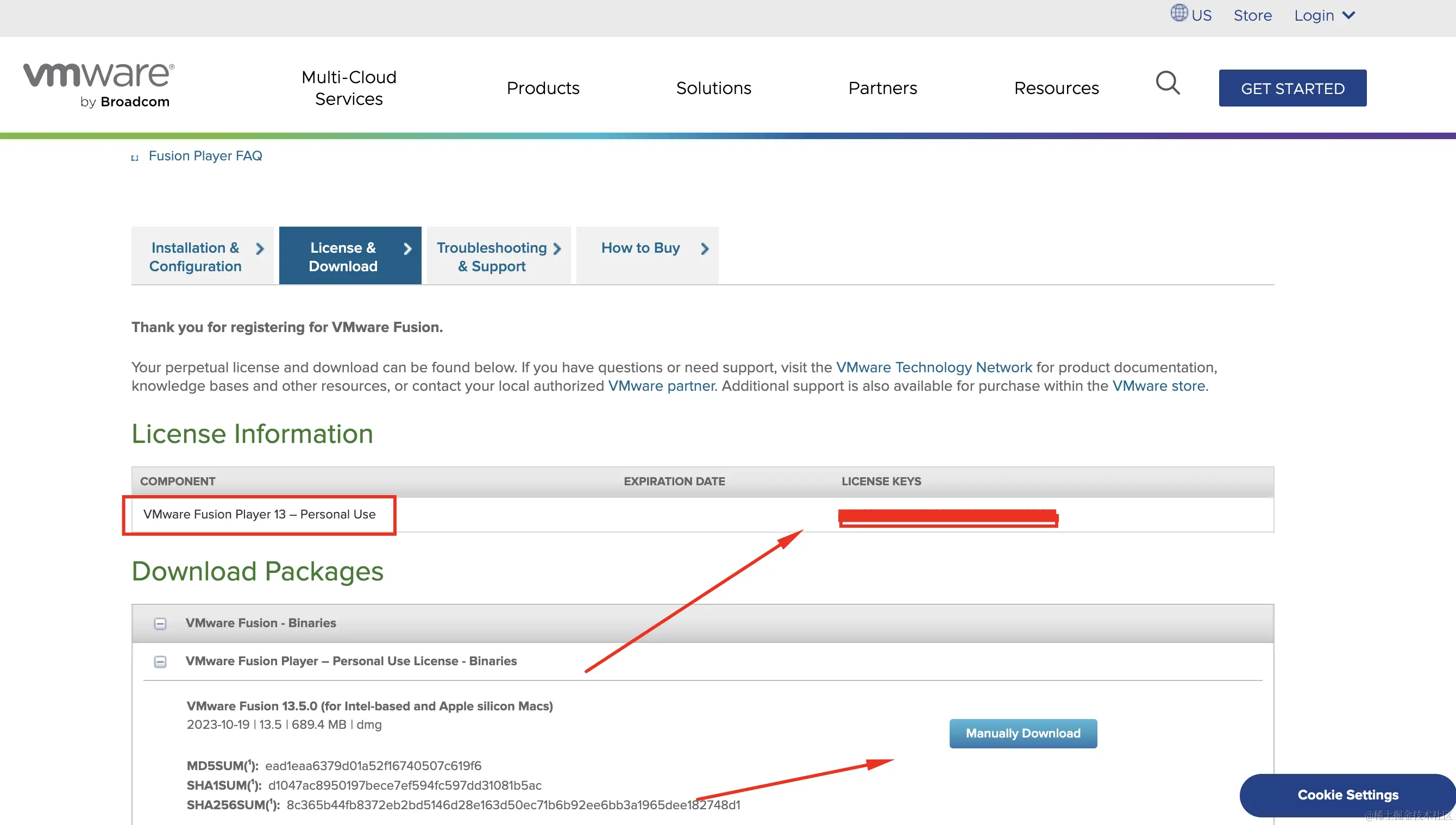The image size is (1456, 825).
Task: Open Cookie Settings
Action: click(x=1347, y=795)
